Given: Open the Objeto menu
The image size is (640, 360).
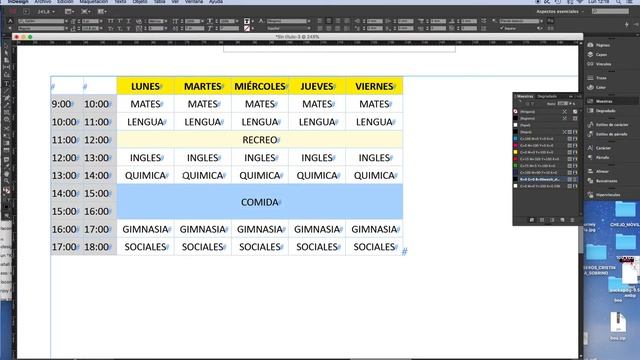Looking at the screenshot, I should (x=140, y=2).
